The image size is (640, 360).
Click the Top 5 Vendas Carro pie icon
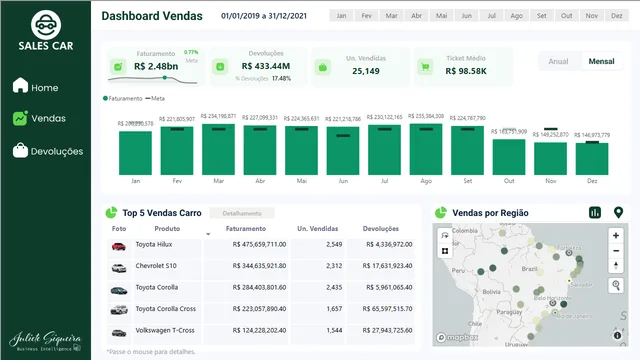click(x=111, y=213)
